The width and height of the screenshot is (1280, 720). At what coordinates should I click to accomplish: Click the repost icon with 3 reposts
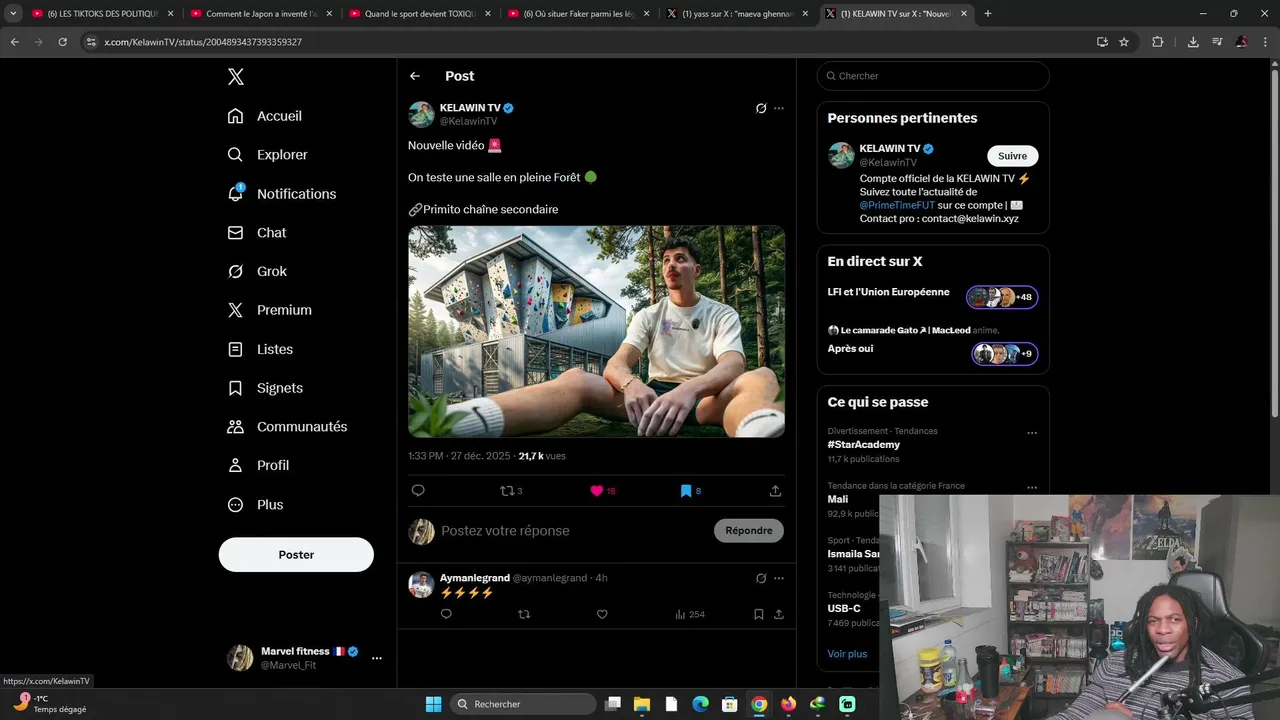[x=511, y=491]
